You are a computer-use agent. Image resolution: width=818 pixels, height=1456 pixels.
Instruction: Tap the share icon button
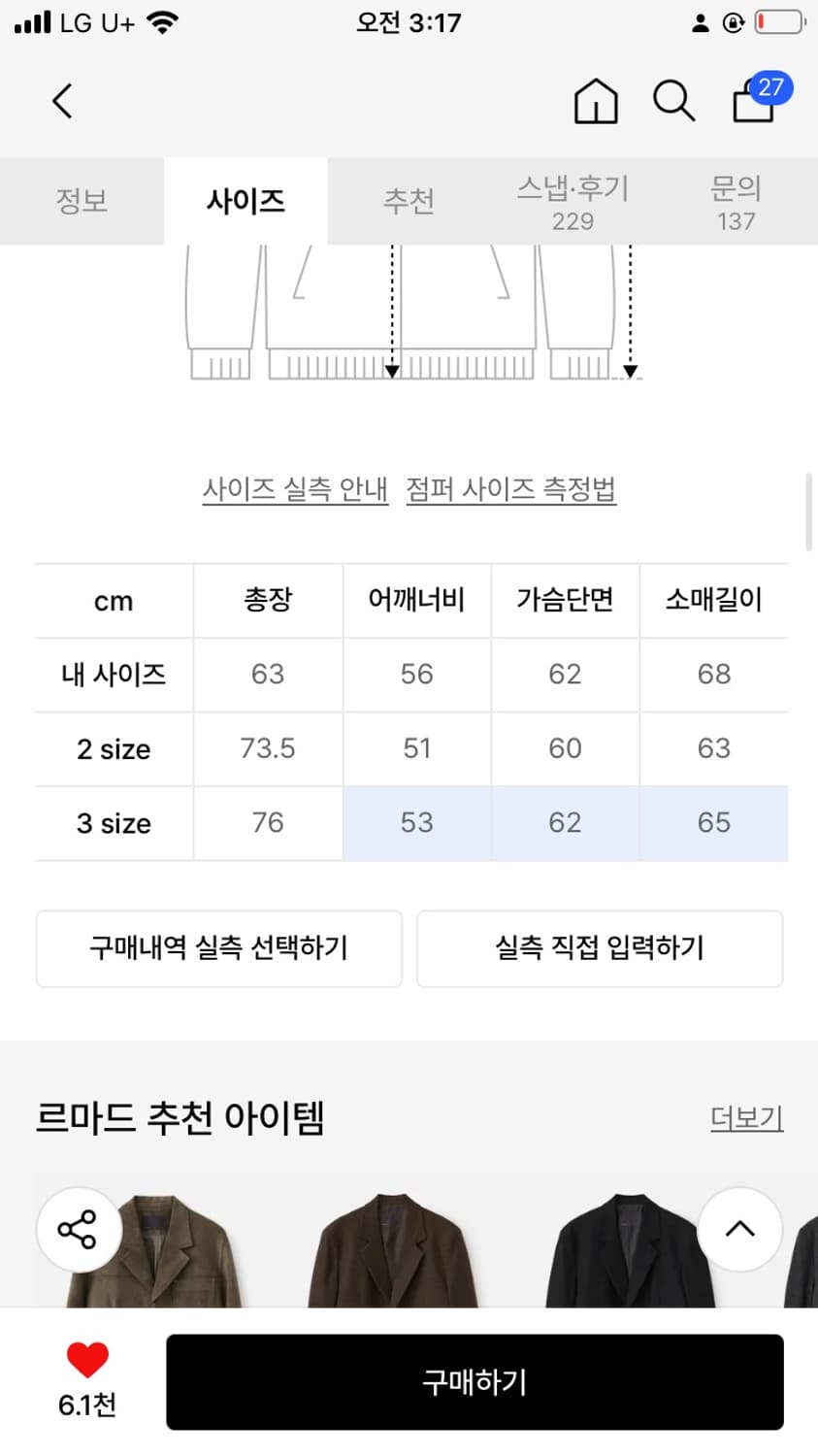(x=78, y=1229)
